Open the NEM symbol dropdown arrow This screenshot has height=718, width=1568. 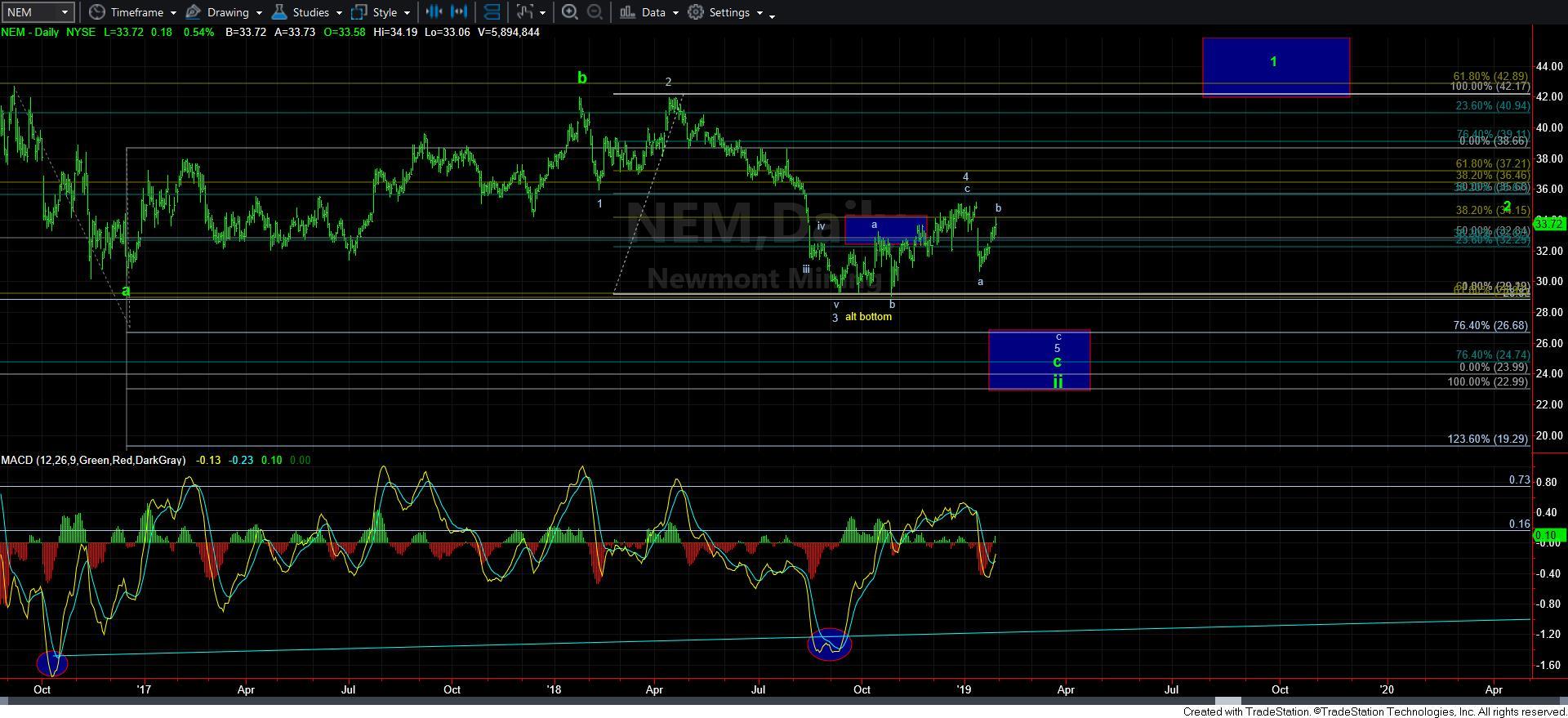[65, 12]
